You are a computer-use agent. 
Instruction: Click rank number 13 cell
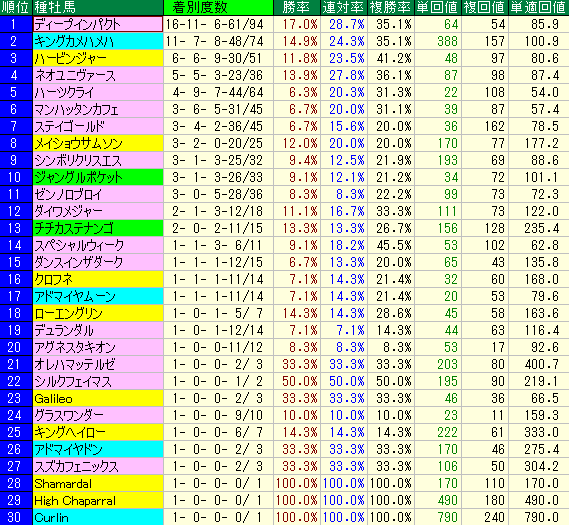pyautogui.click(x=16, y=228)
